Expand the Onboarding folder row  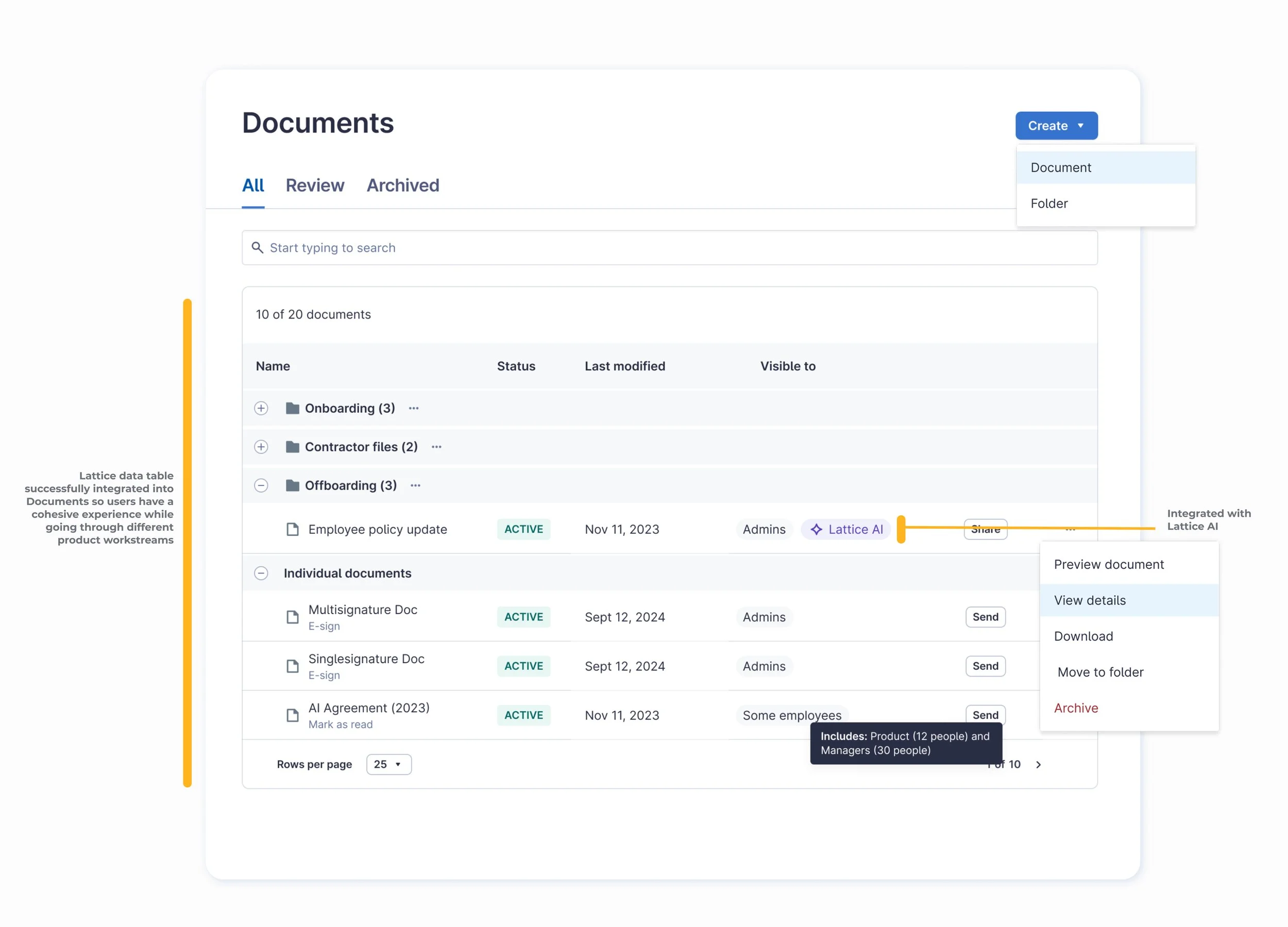pyautogui.click(x=261, y=409)
